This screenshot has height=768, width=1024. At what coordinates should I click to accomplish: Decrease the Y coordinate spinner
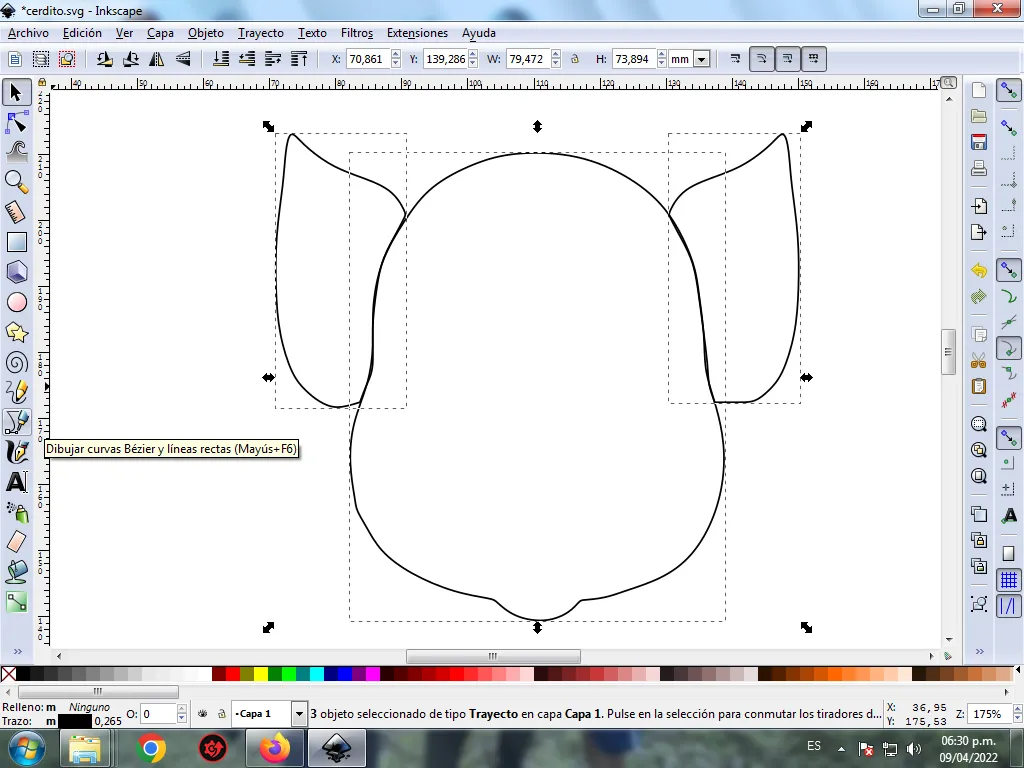[473, 63]
